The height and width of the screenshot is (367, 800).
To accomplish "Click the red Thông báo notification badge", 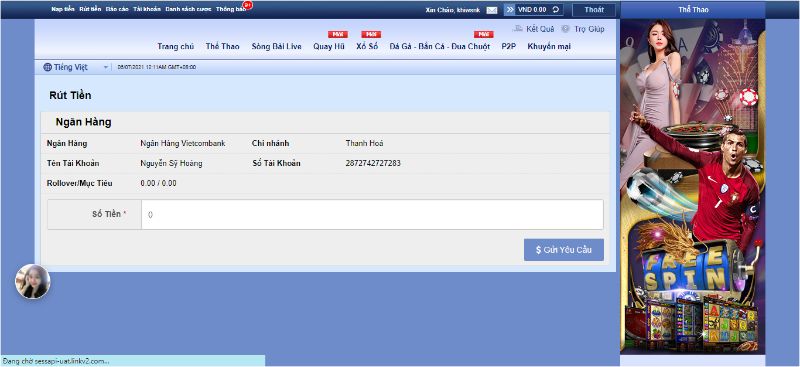I will [x=247, y=5].
